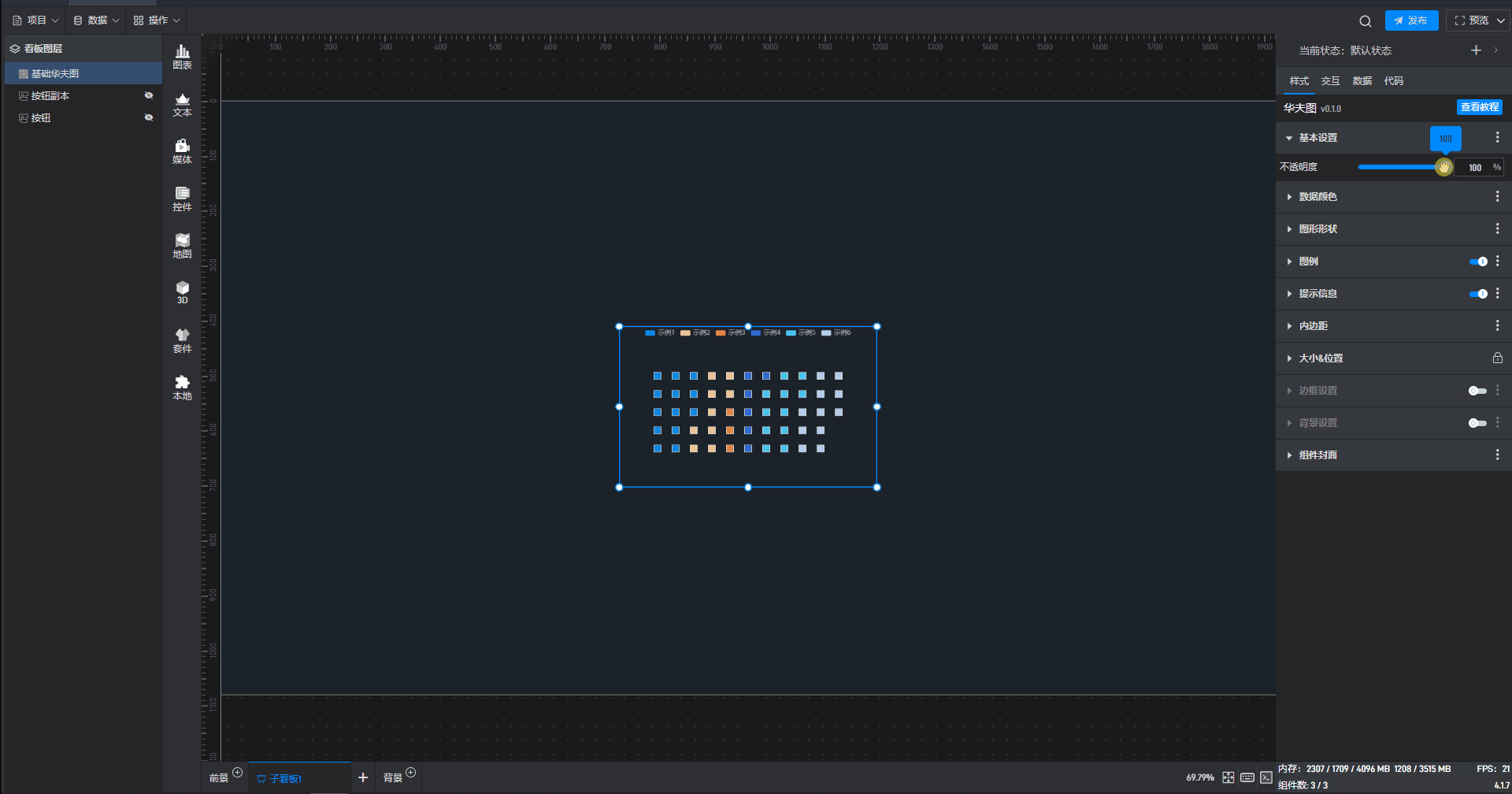Click the lock icon beside 大小&位置

tap(1497, 358)
